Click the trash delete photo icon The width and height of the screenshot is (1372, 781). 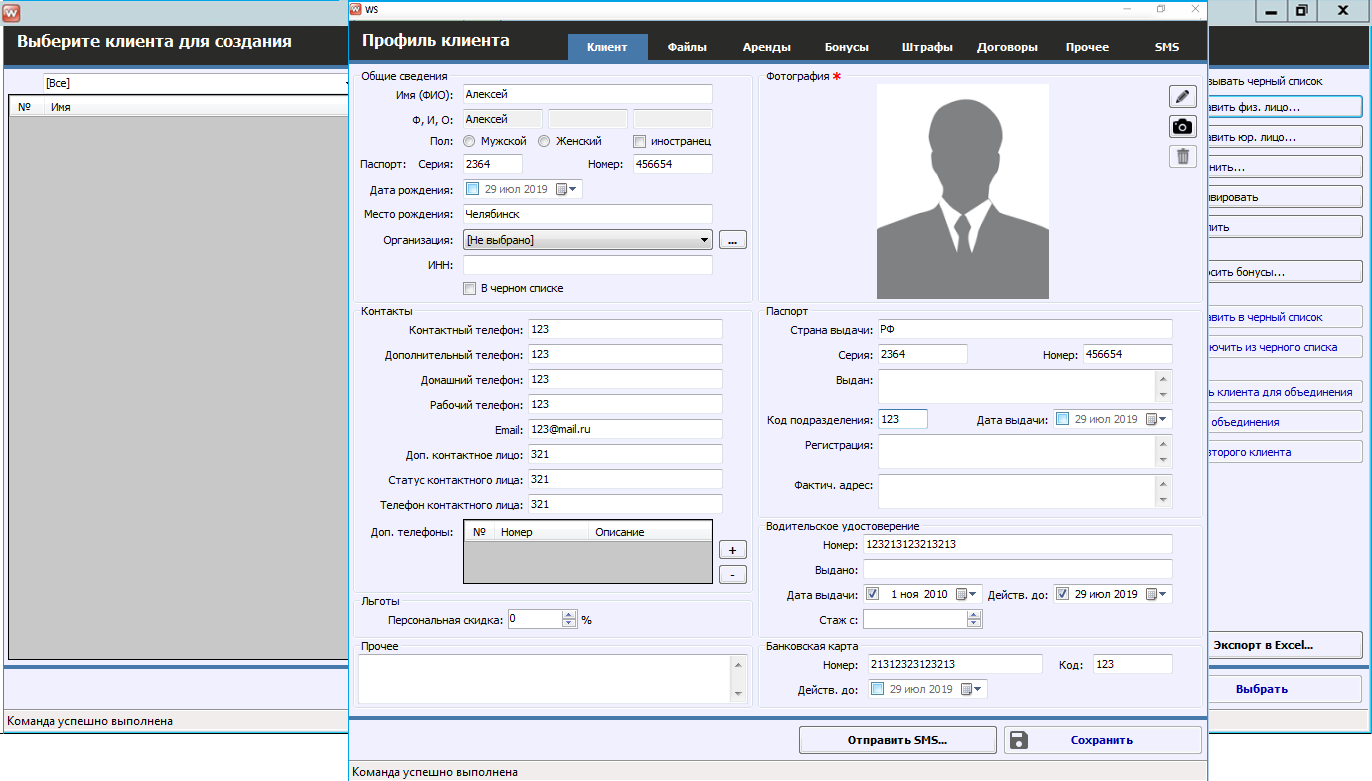1183,156
